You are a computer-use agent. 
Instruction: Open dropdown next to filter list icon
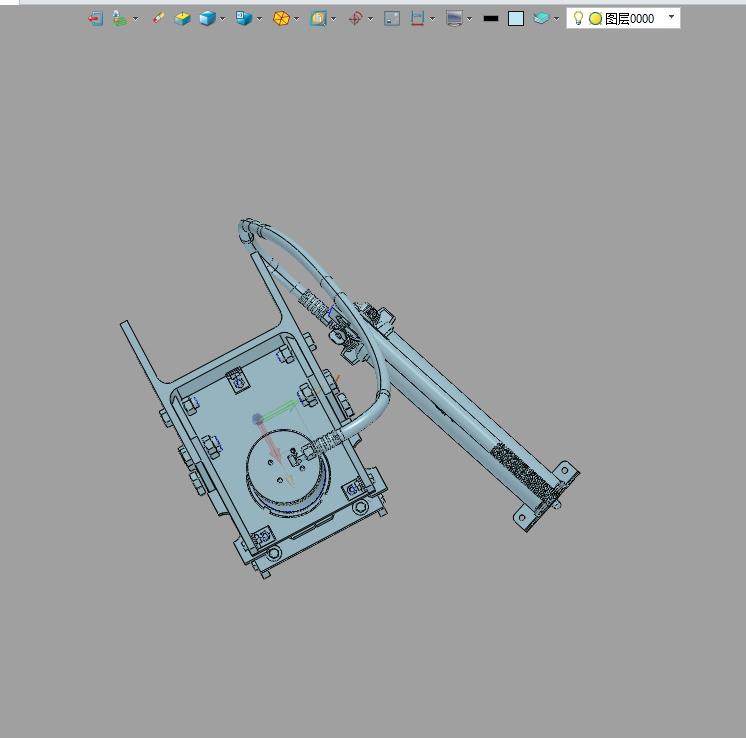click(x=136, y=19)
